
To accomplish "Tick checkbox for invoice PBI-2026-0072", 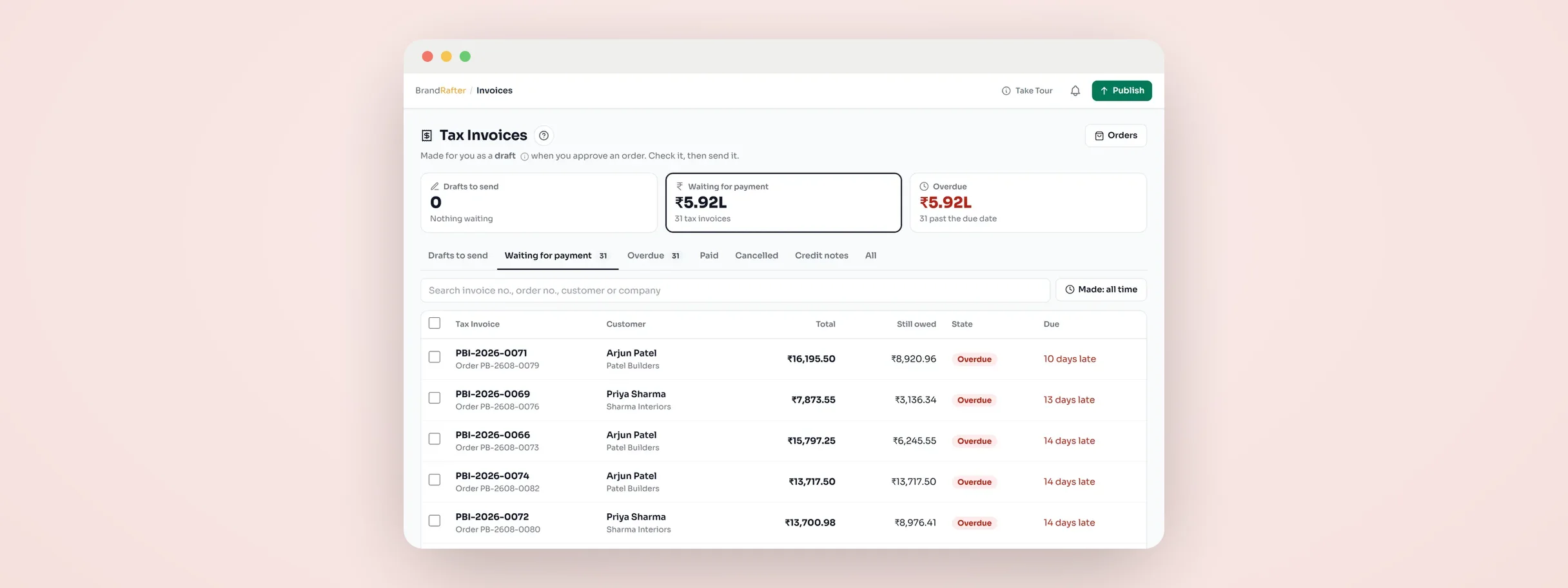I will (435, 521).
